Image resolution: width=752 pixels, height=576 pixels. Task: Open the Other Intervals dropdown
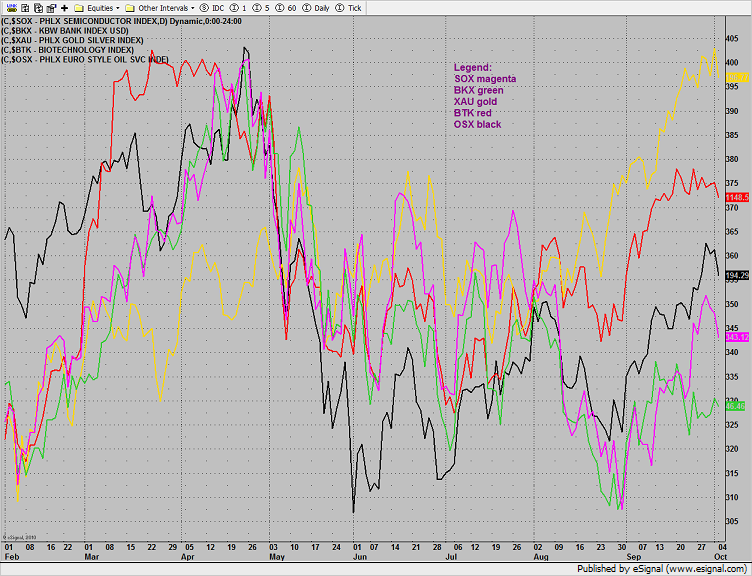[x=160, y=8]
